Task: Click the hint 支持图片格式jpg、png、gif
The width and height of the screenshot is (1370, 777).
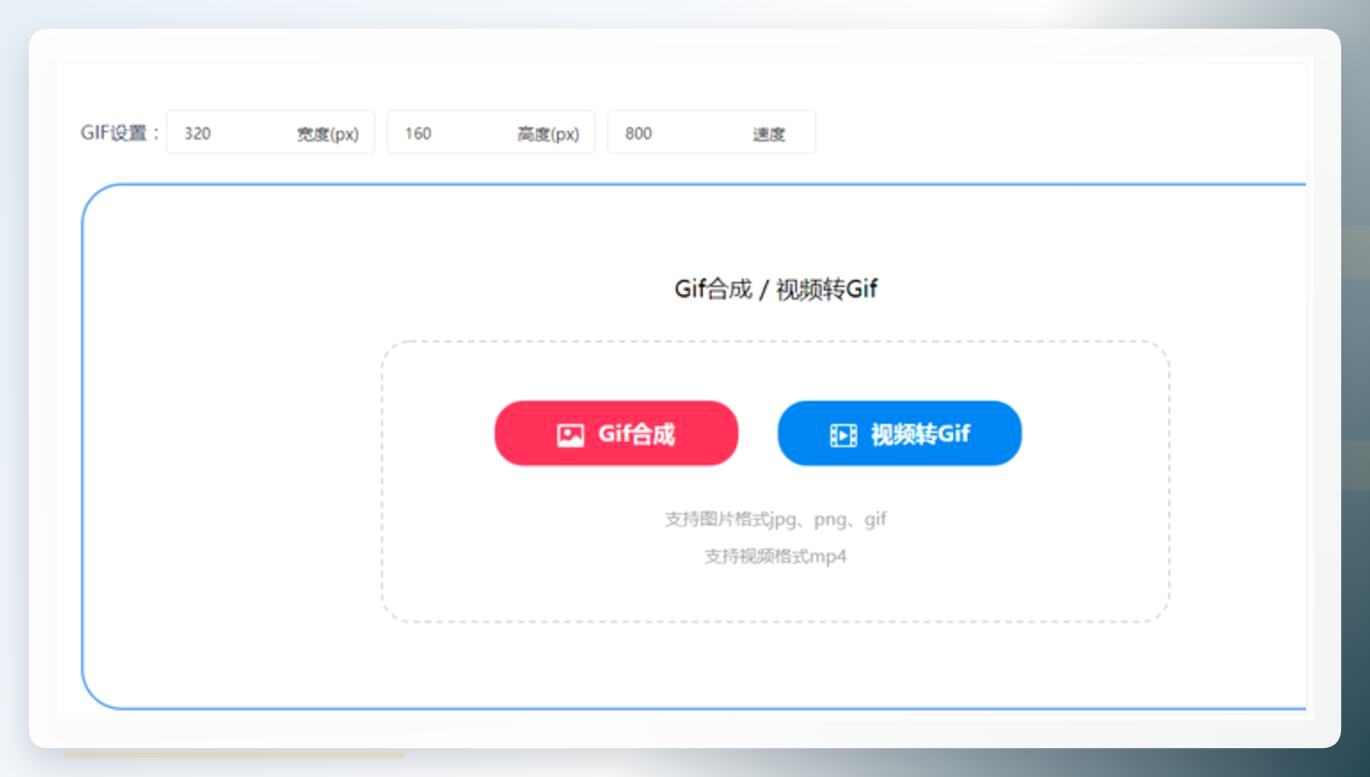Action: coord(776,519)
